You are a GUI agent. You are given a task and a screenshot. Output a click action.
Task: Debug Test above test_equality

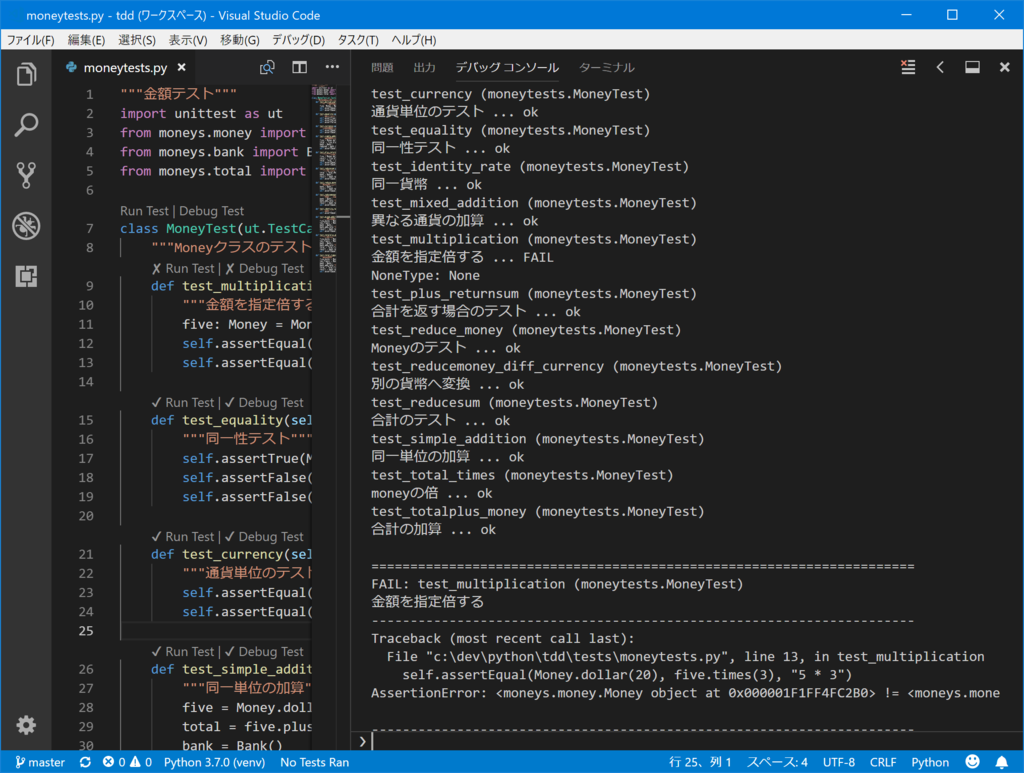coord(264,403)
